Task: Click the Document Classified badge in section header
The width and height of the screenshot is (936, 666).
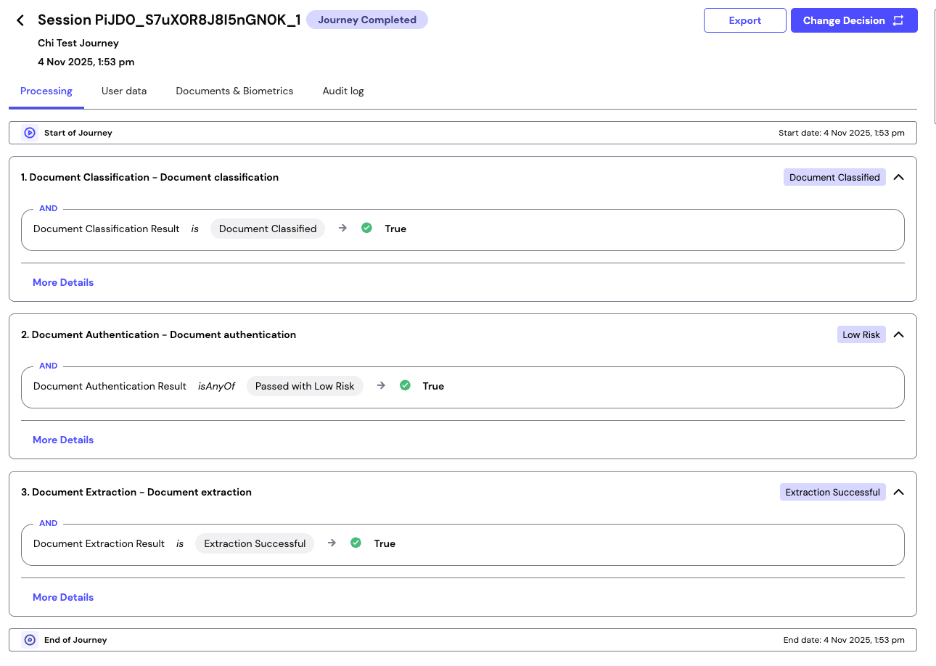Action: tap(835, 177)
